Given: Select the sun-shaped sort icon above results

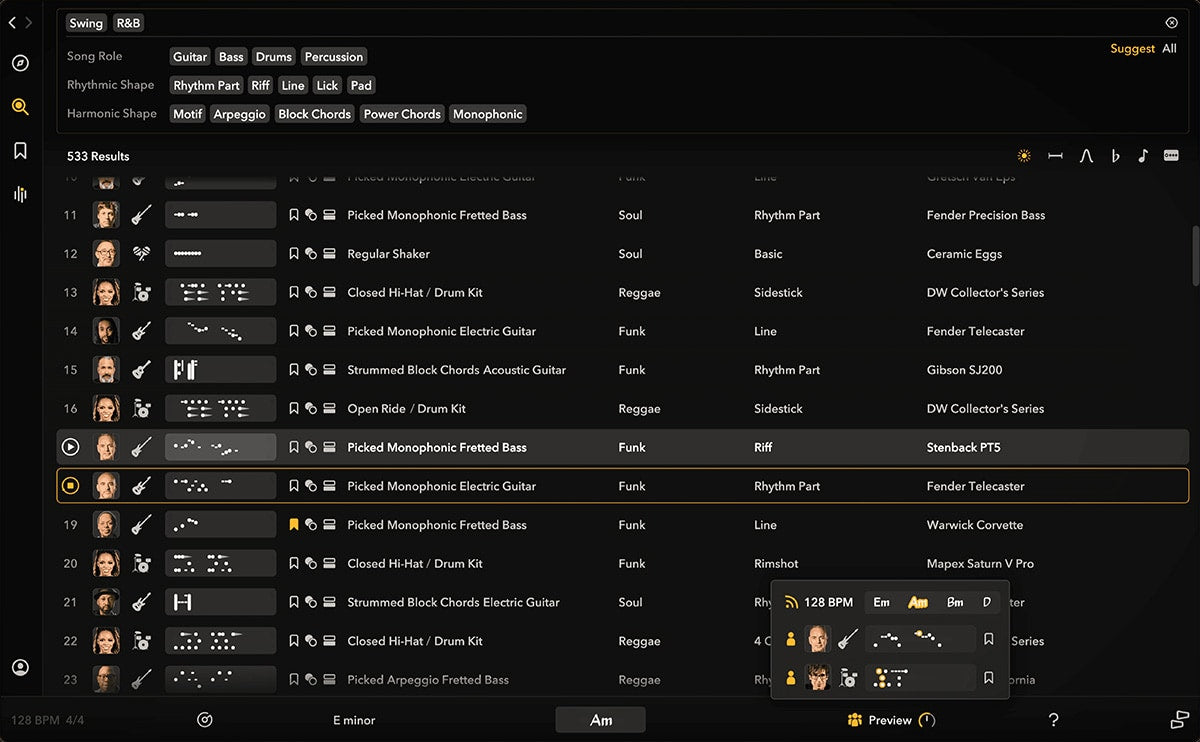Looking at the screenshot, I should 1024,156.
